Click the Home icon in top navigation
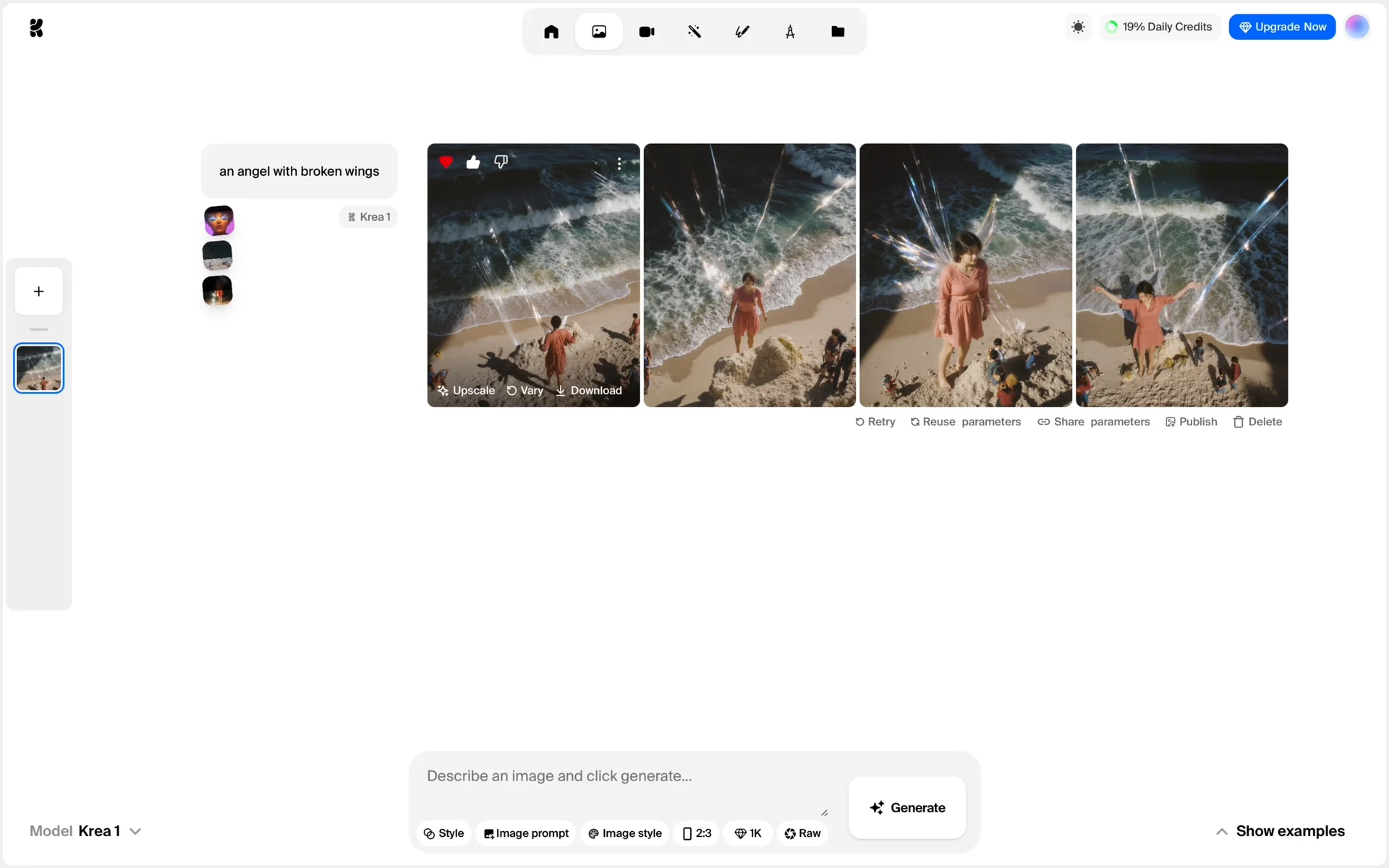The image size is (1389, 868). tap(551, 32)
